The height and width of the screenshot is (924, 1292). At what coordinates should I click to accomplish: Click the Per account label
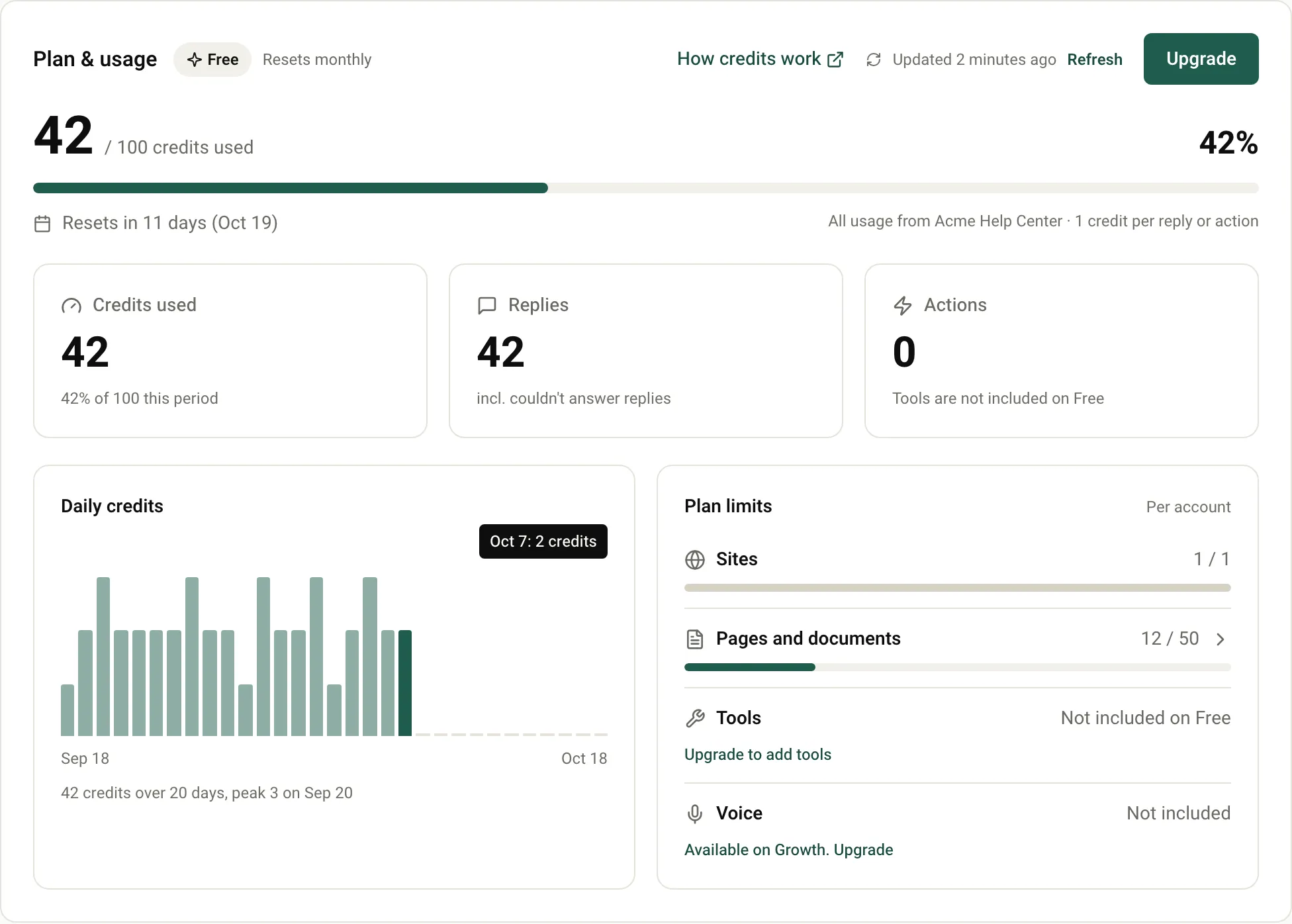[1188, 507]
